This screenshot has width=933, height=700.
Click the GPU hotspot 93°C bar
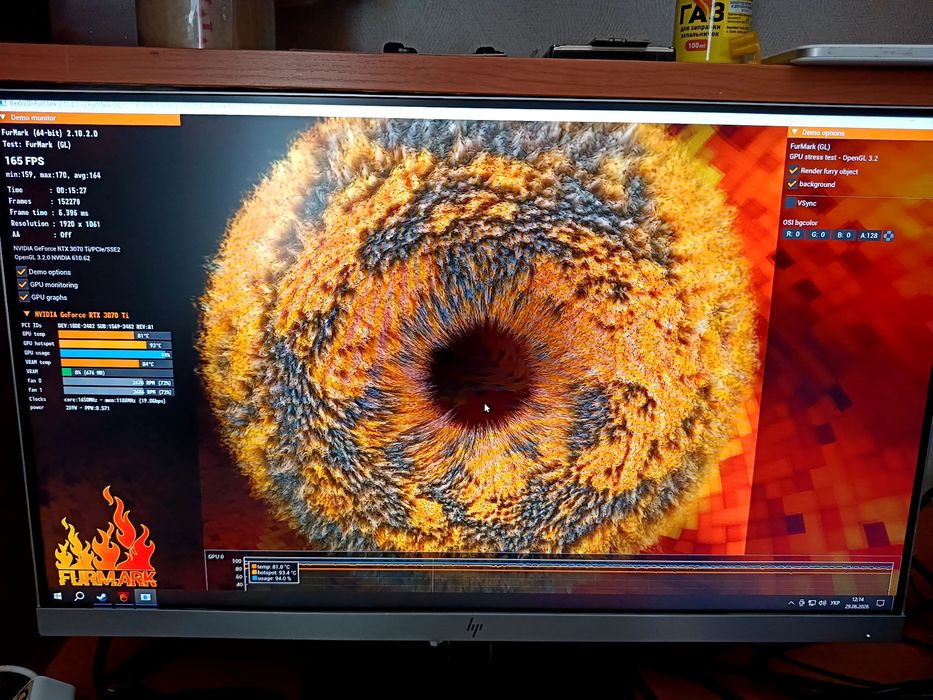[115, 344]
